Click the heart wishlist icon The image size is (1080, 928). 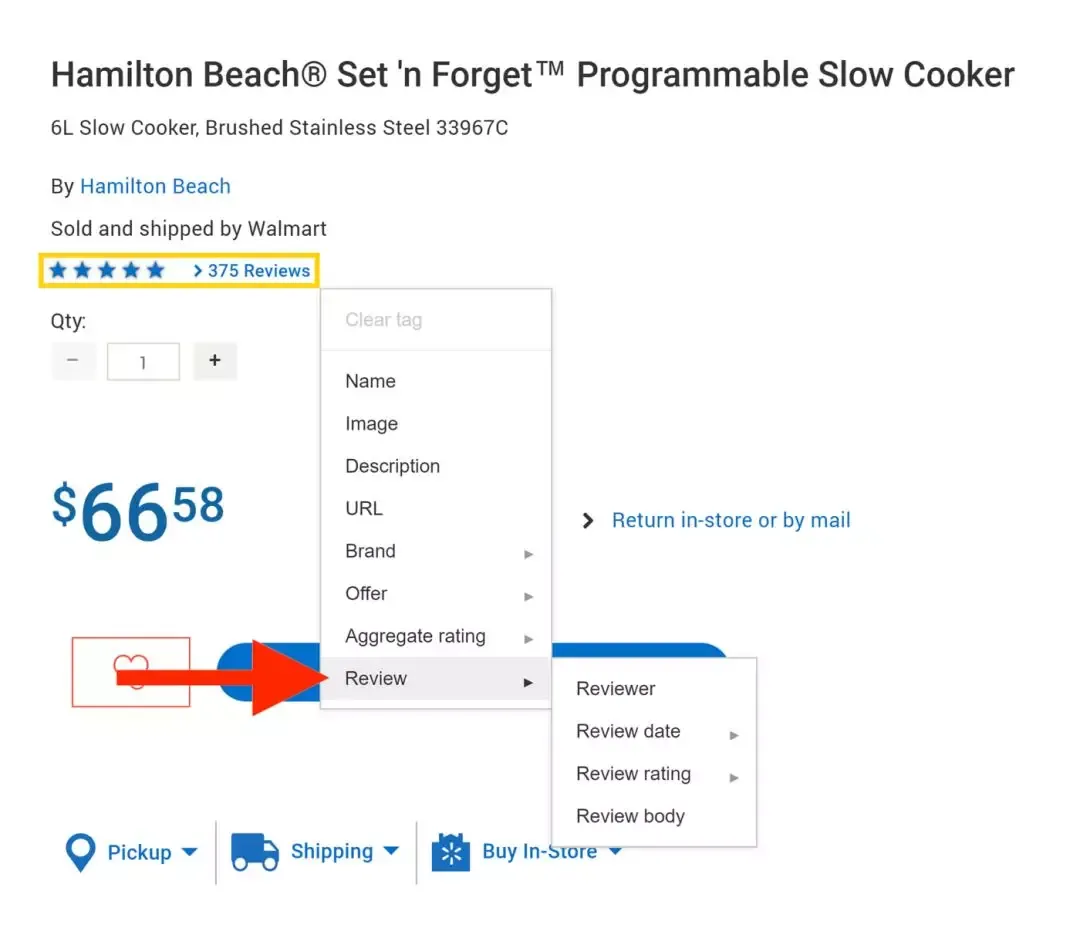[131, 671]
